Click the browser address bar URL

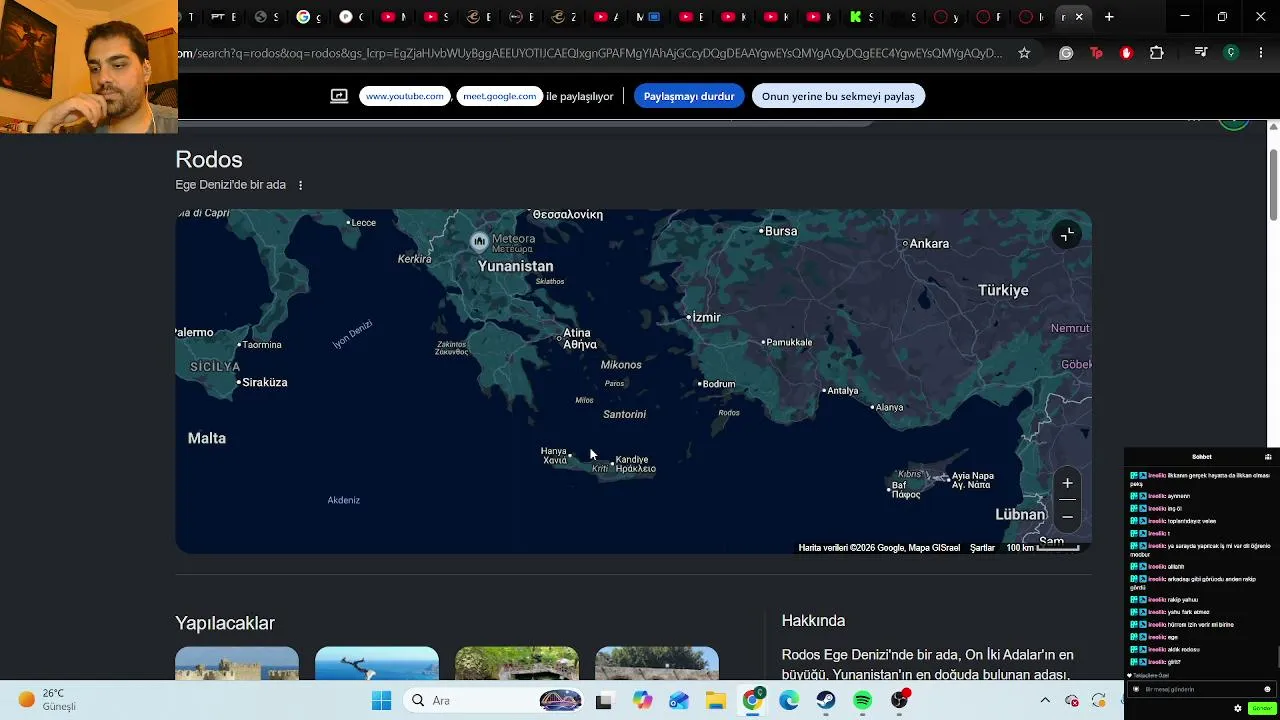[x=590, y=53]
